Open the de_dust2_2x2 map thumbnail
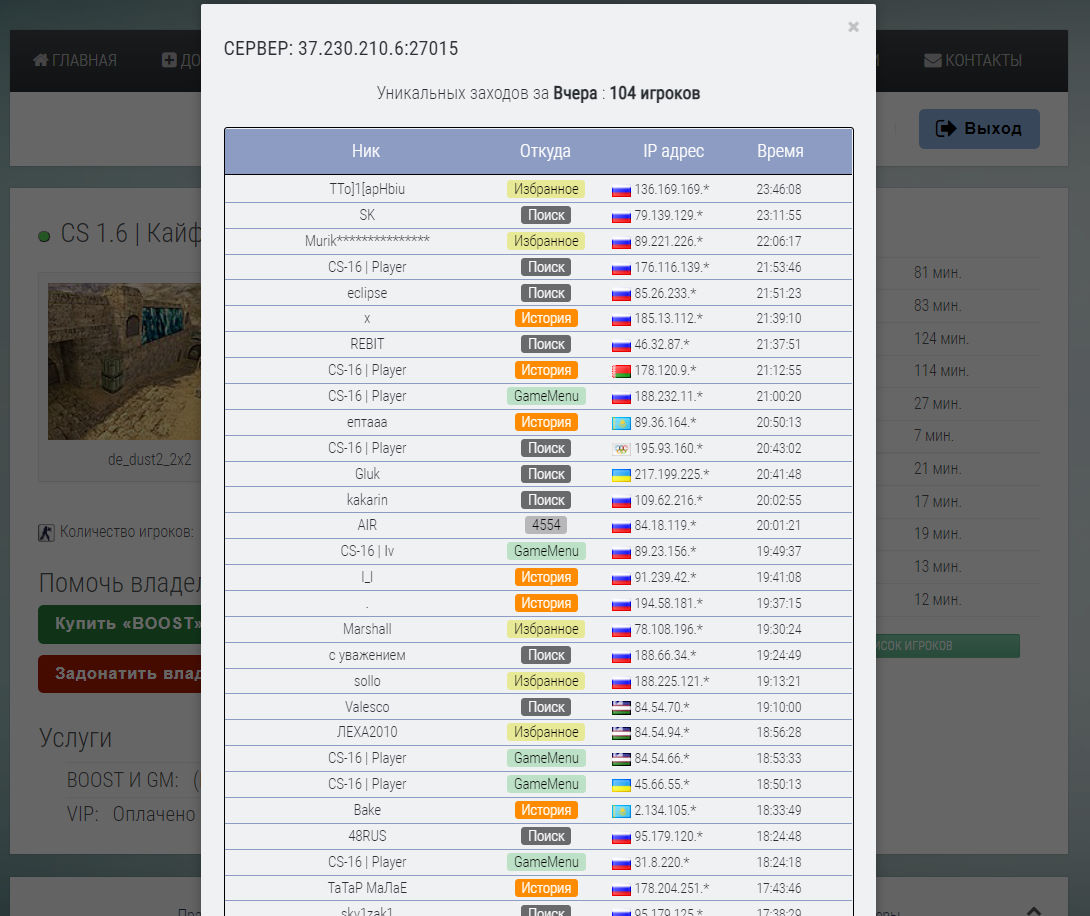 pyautogui.click(x=124, y=361)
